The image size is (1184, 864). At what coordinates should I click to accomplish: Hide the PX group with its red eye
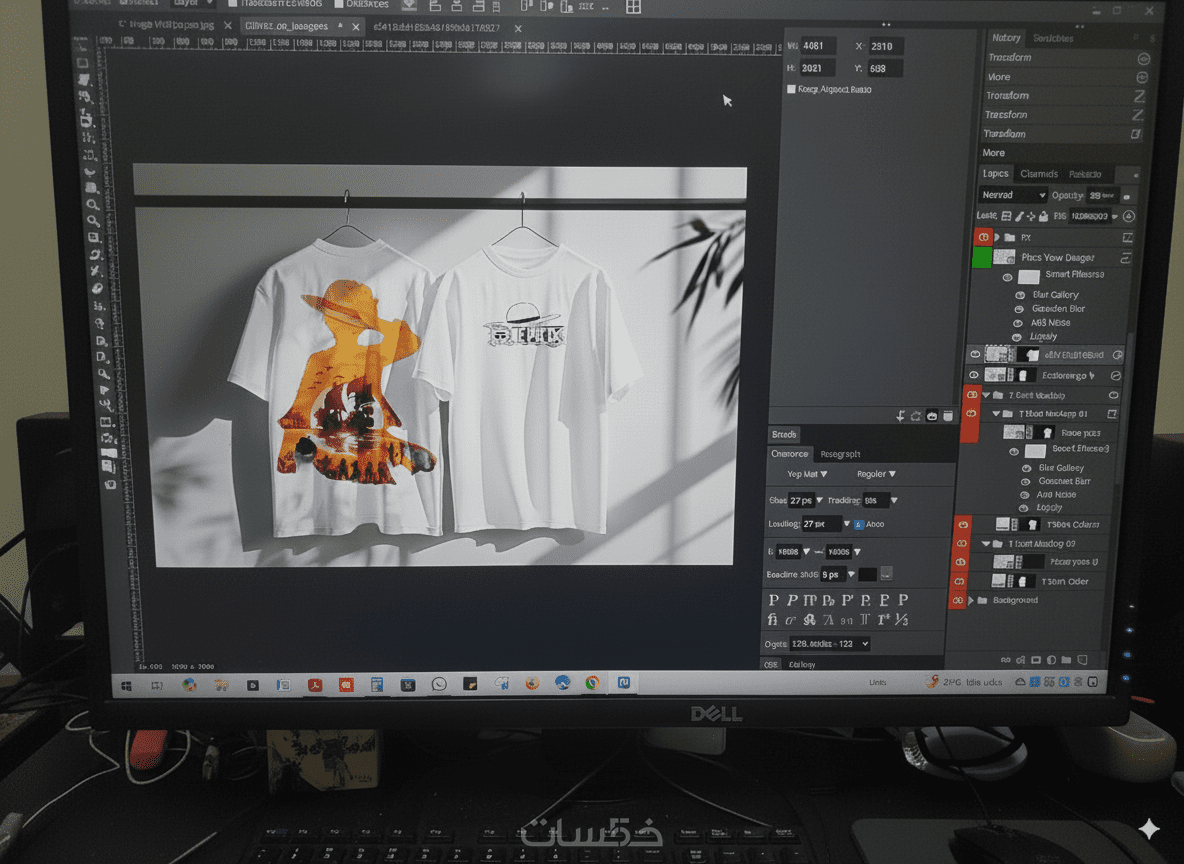(x=983, y=237)
